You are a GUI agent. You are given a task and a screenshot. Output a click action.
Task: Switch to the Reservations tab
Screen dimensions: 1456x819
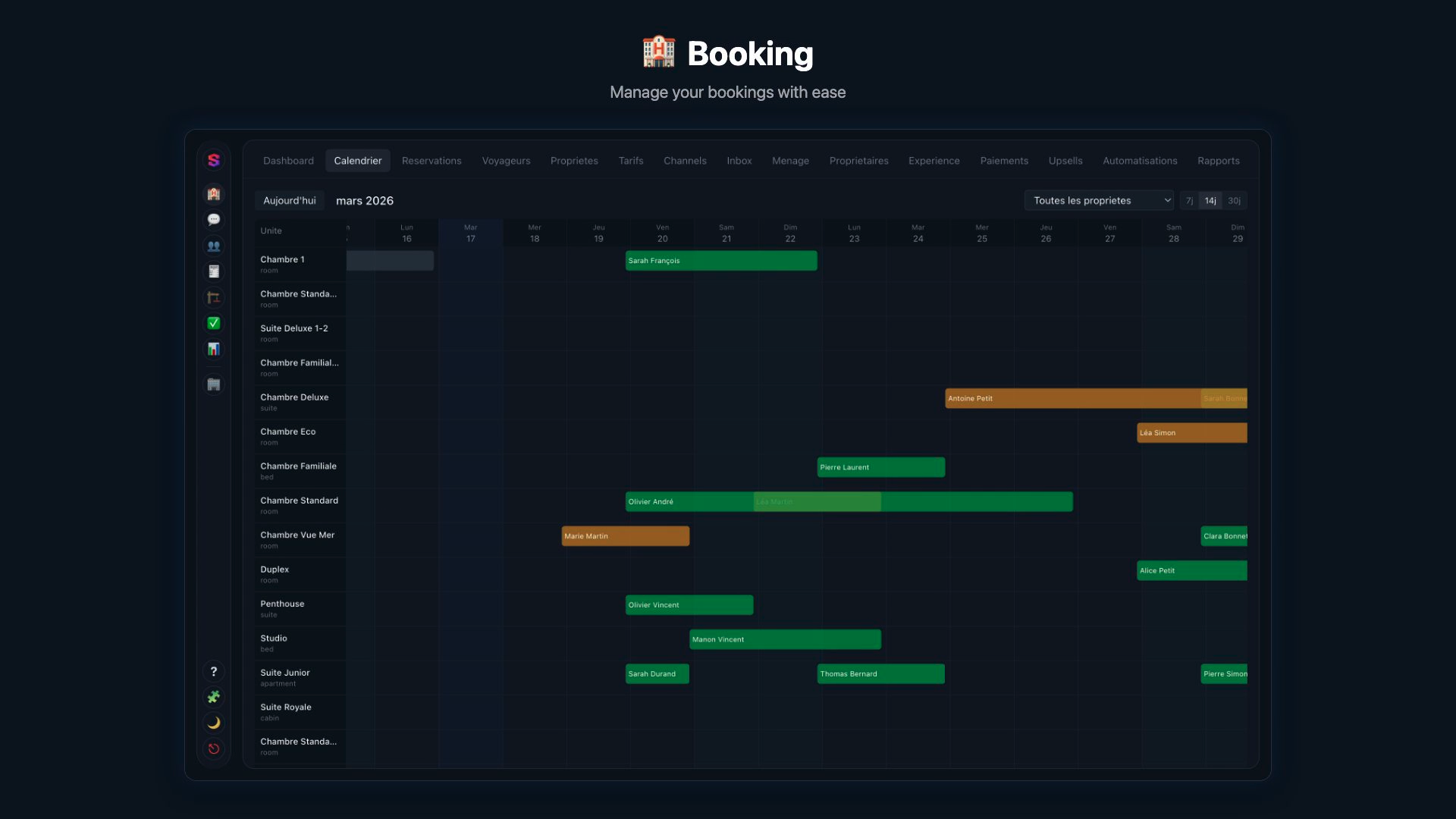tap(431, 161)
